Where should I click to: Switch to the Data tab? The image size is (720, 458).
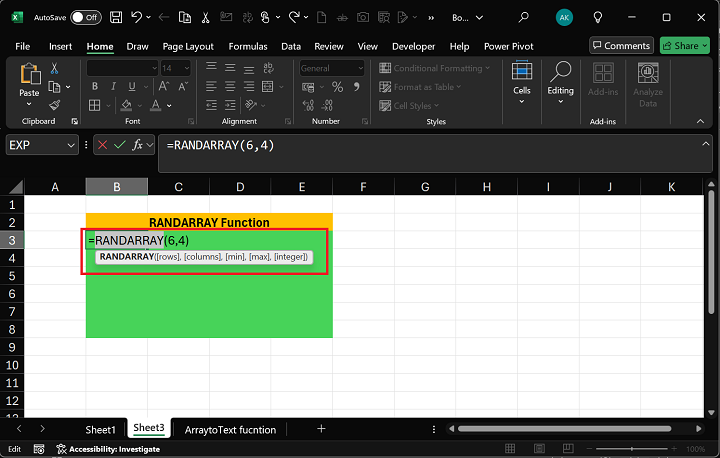point(291,46)
